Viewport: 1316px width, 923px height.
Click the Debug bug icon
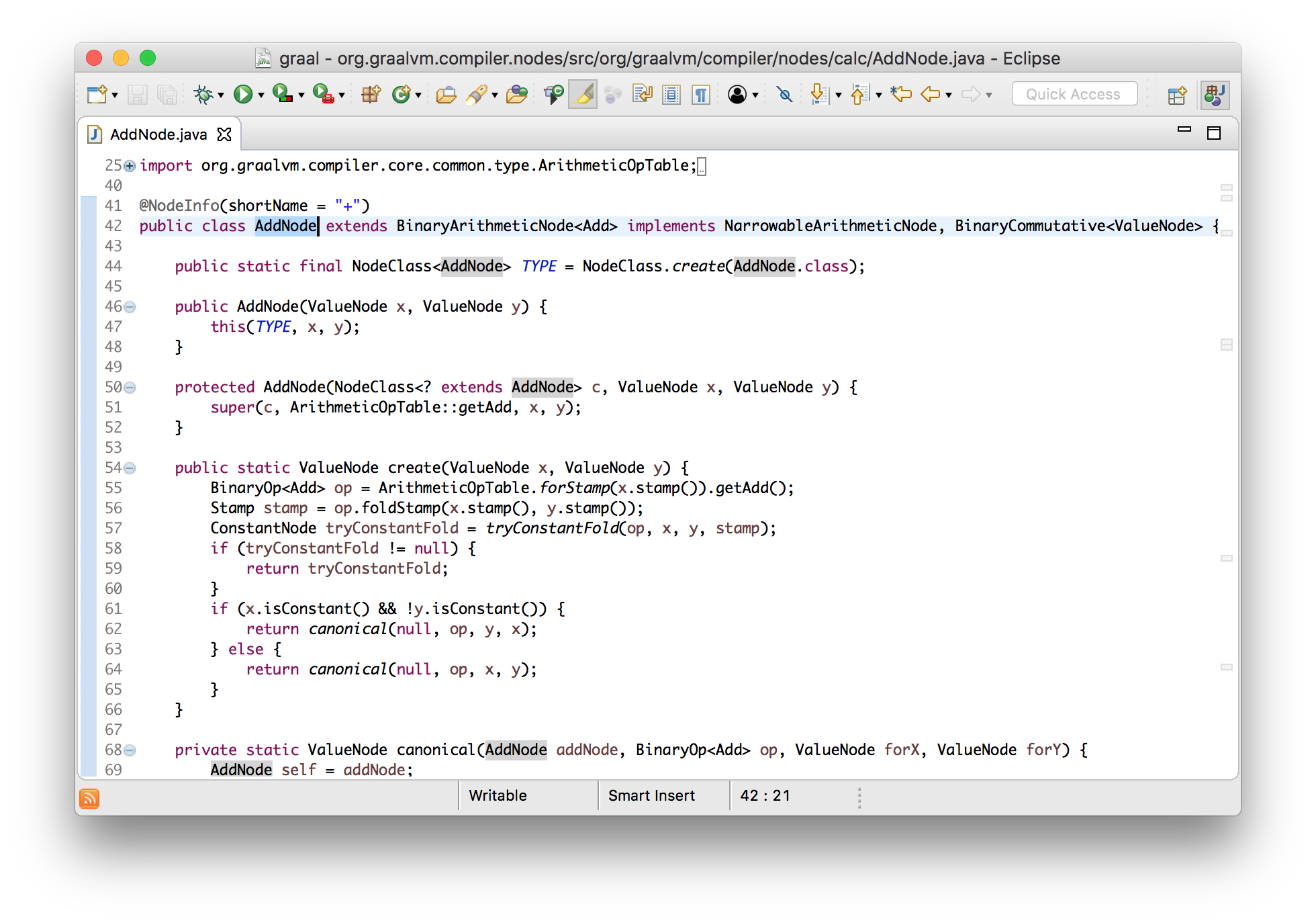(203, 94)
